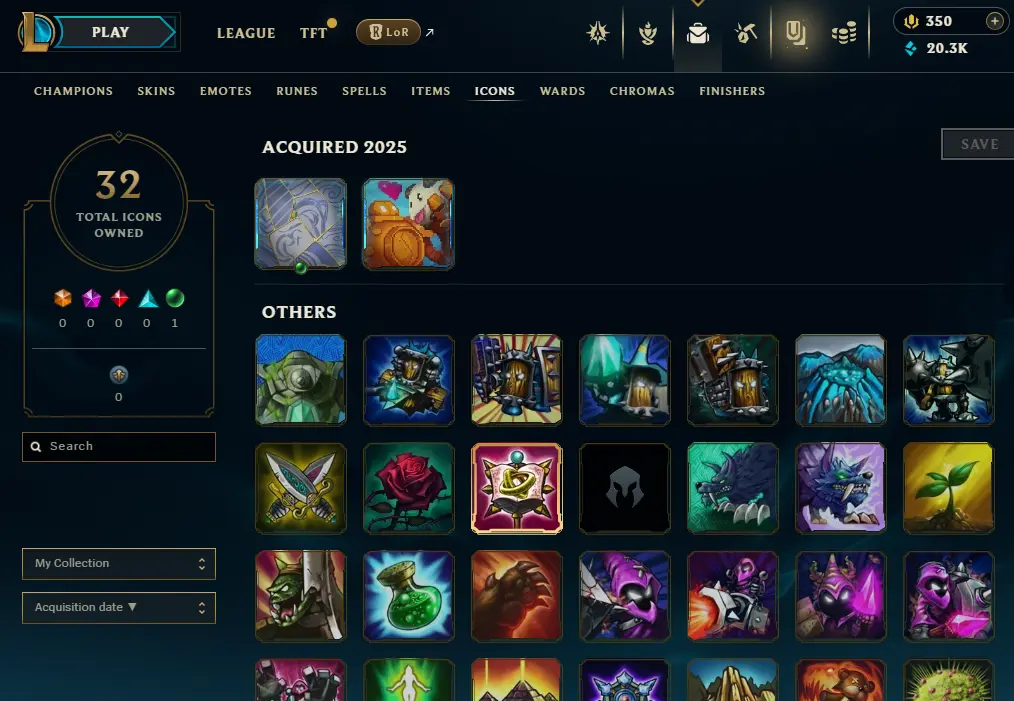Open the Acquisition date sort dropdown
The width and height of the screenshot is (1014, 701).
pyautogui.click(x=119, y=608)
